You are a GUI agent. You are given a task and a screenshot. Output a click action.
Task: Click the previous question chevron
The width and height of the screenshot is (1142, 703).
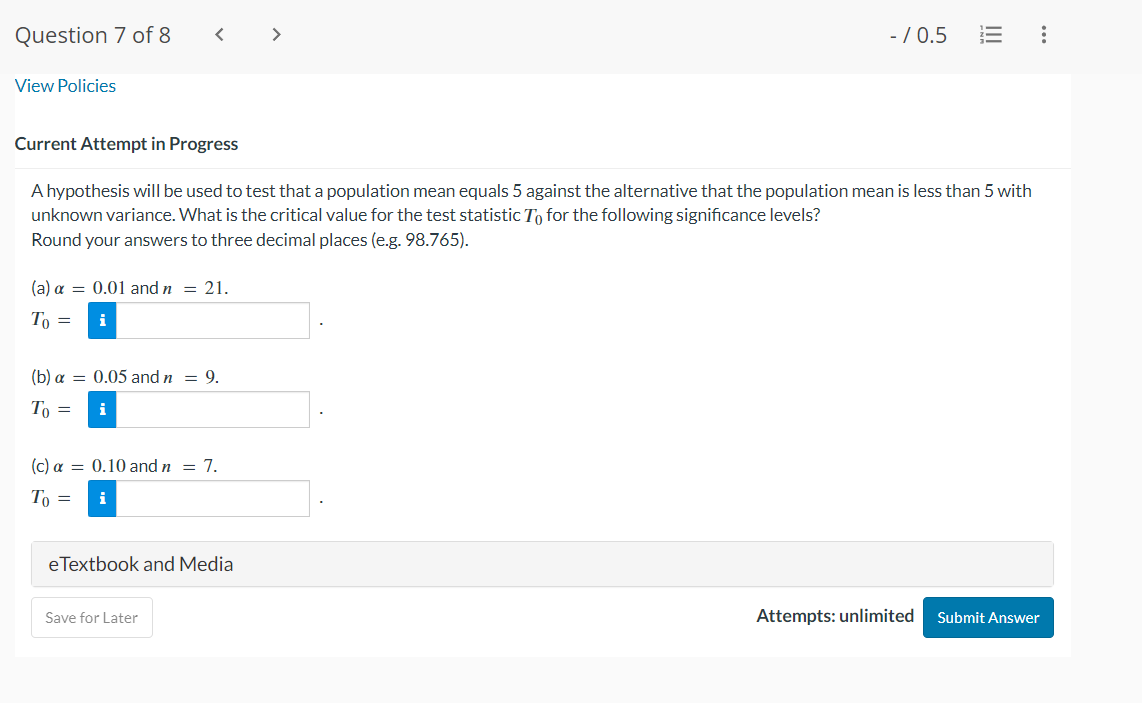click(219, 33)
